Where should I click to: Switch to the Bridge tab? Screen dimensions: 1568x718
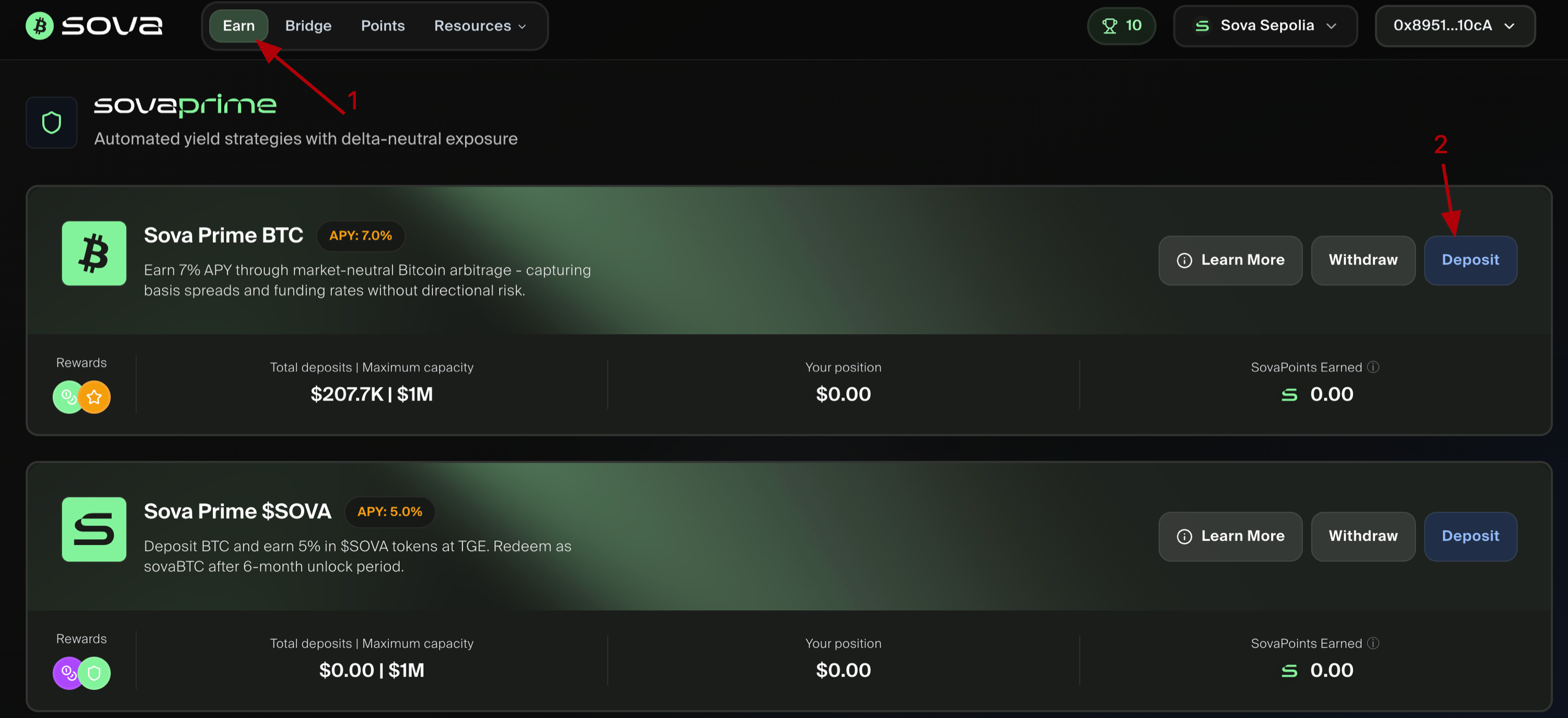pos(308,26)
